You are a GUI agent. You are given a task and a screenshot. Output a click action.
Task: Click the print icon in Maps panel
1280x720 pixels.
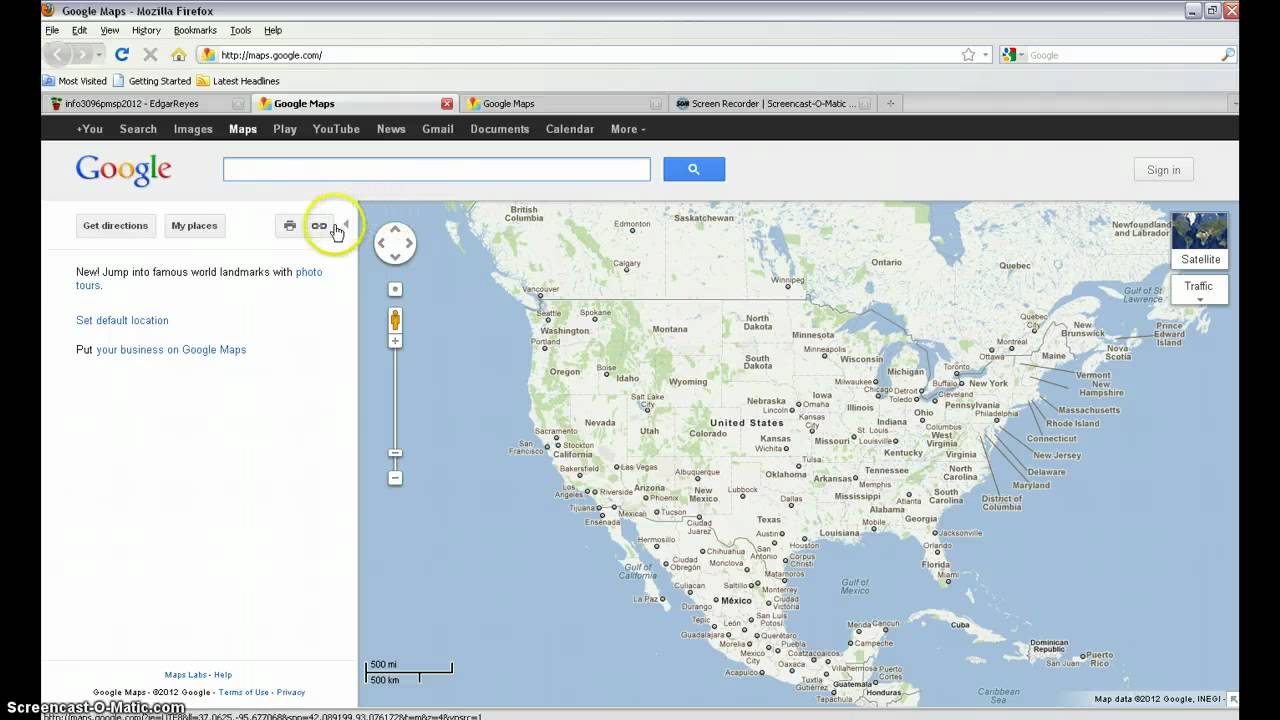(x=290, y=226)
